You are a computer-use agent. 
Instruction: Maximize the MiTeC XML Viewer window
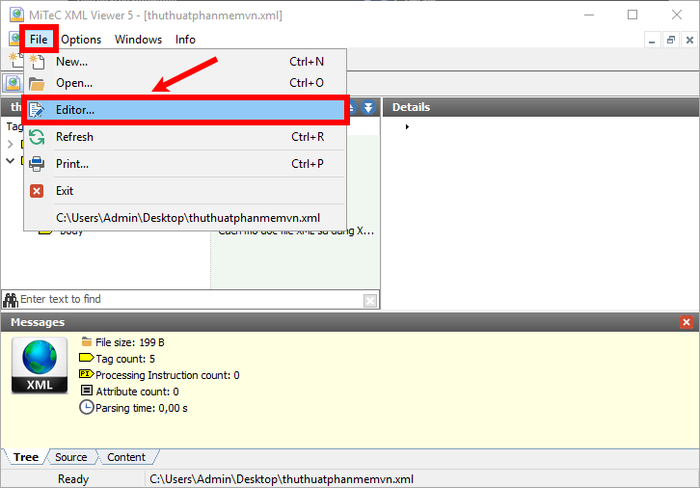coord(632,15)
